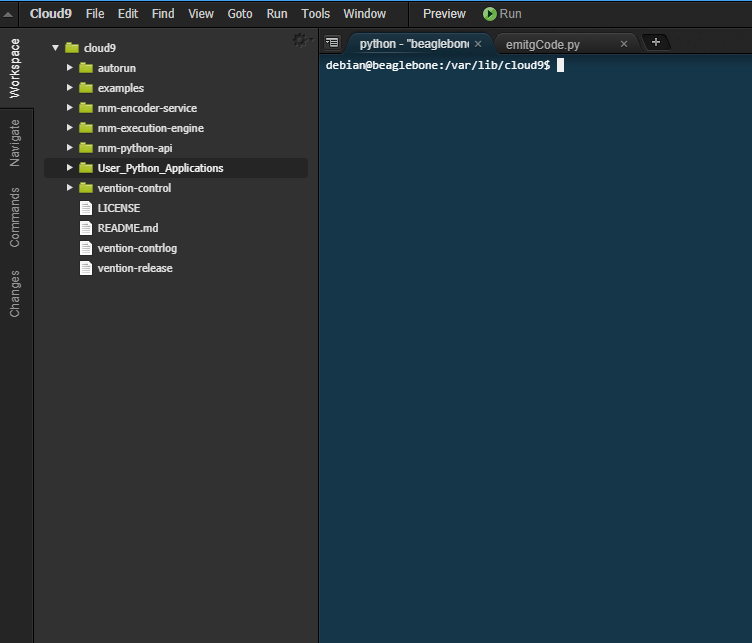Expand the mm-execution-engine folder arrow

[70, 128]
